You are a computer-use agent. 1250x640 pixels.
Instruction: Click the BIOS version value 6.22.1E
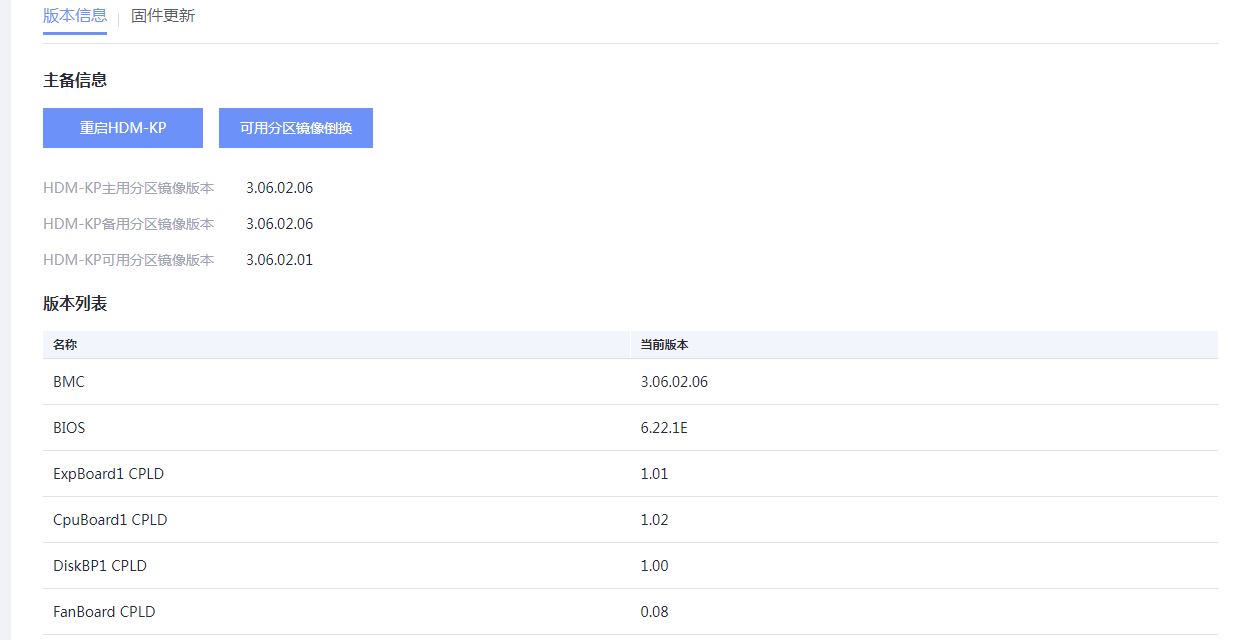(x=664, y=428)
